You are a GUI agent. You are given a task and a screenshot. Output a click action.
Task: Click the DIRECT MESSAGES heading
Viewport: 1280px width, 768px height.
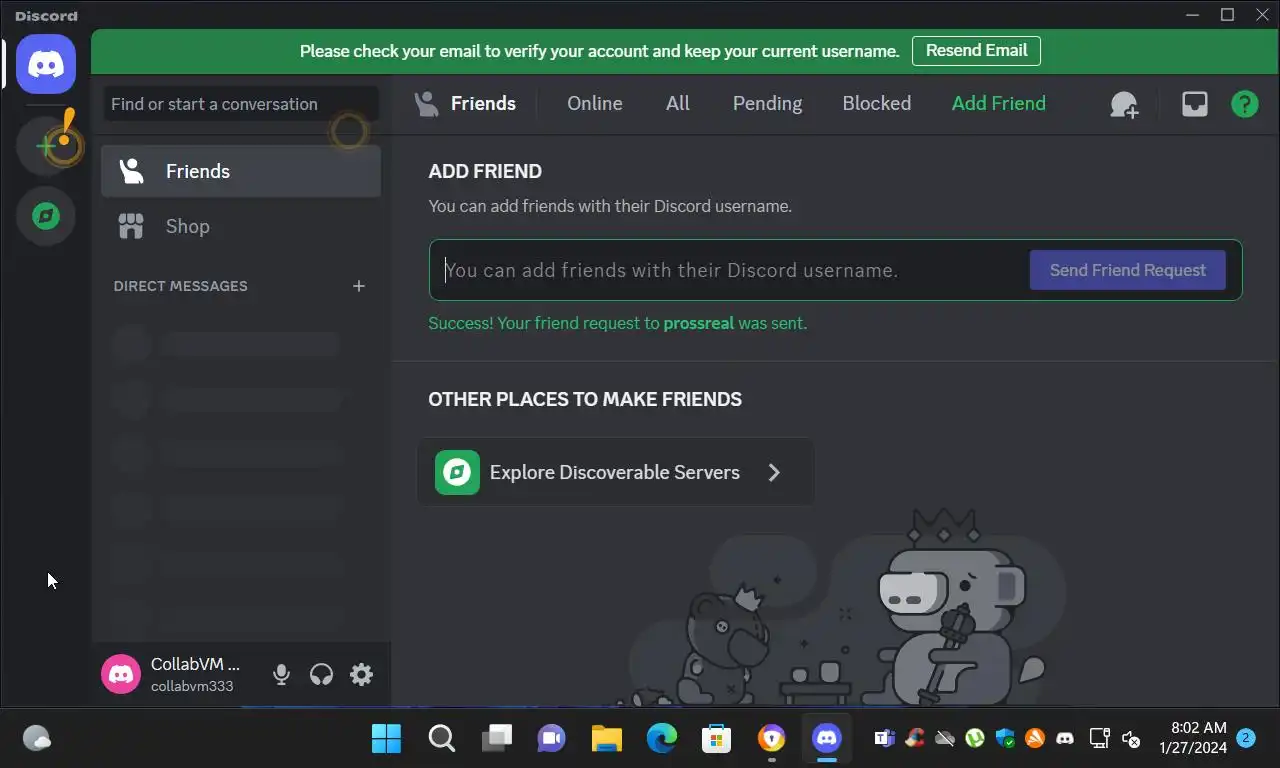(180, 286)
